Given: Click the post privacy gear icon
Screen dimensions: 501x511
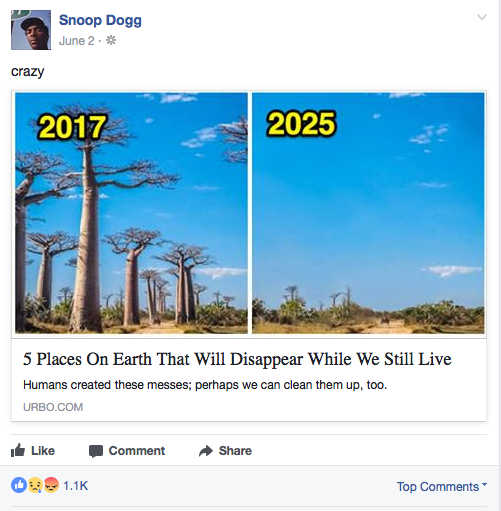Looking at the screenshot, I should click(111, 41).
